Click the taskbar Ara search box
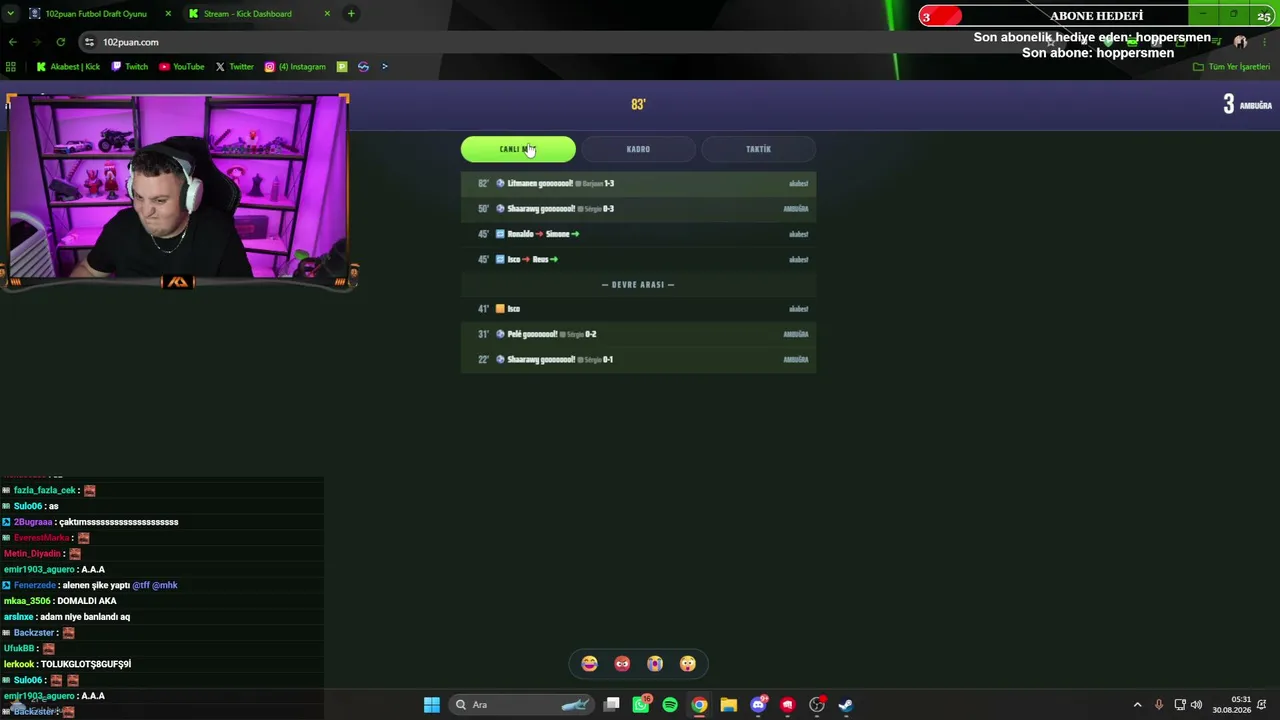Image resolution: width=1280 pixels, height=720 pixels. point(522,705)
